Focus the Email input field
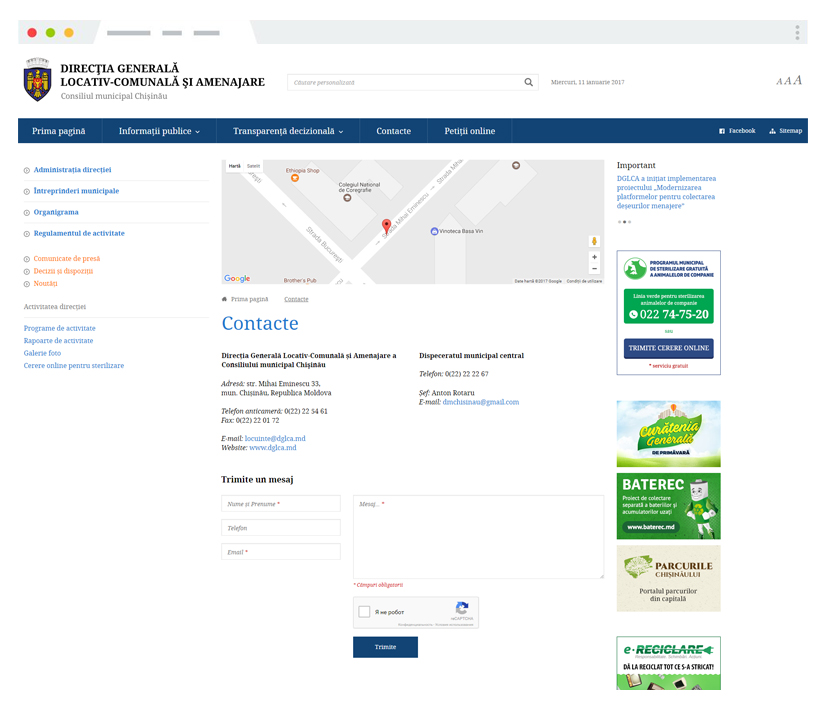826x721 pixels. coord(281,552)
